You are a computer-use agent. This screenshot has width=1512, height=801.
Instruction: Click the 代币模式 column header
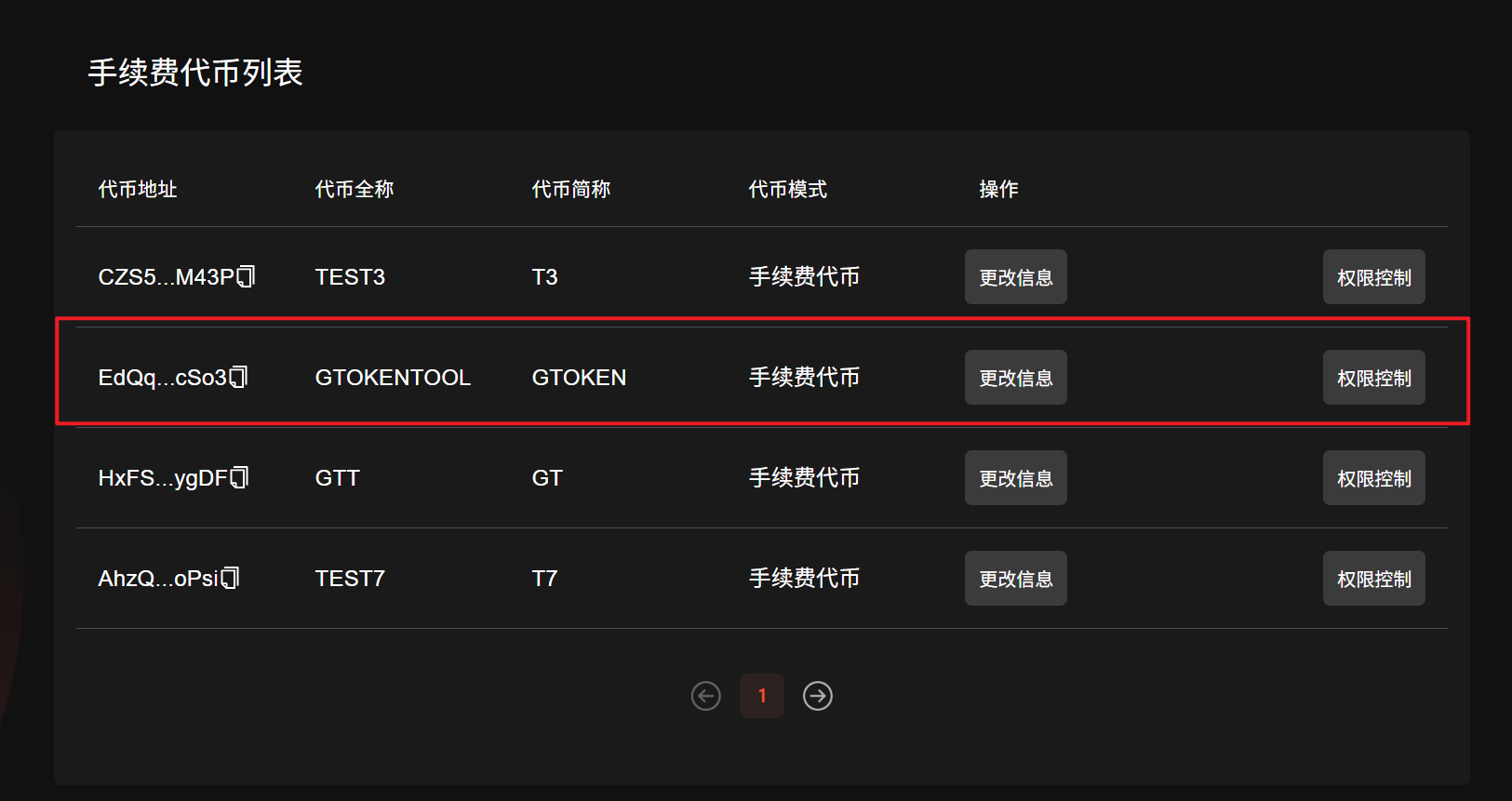[787, 190]
